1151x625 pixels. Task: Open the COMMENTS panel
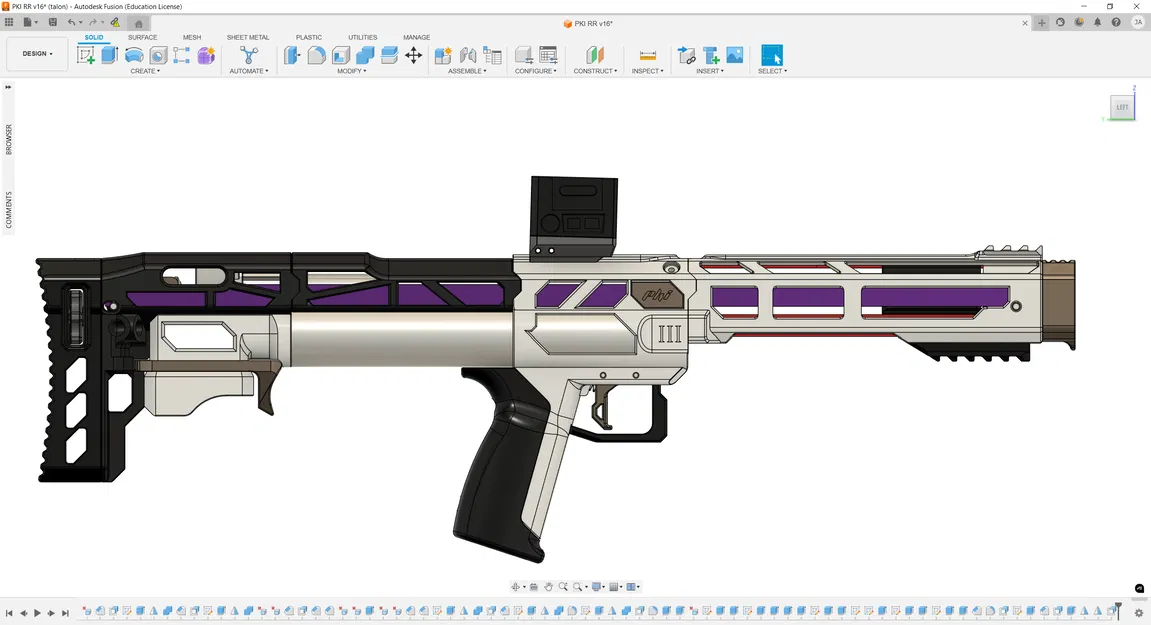click(x=9, y=210)
